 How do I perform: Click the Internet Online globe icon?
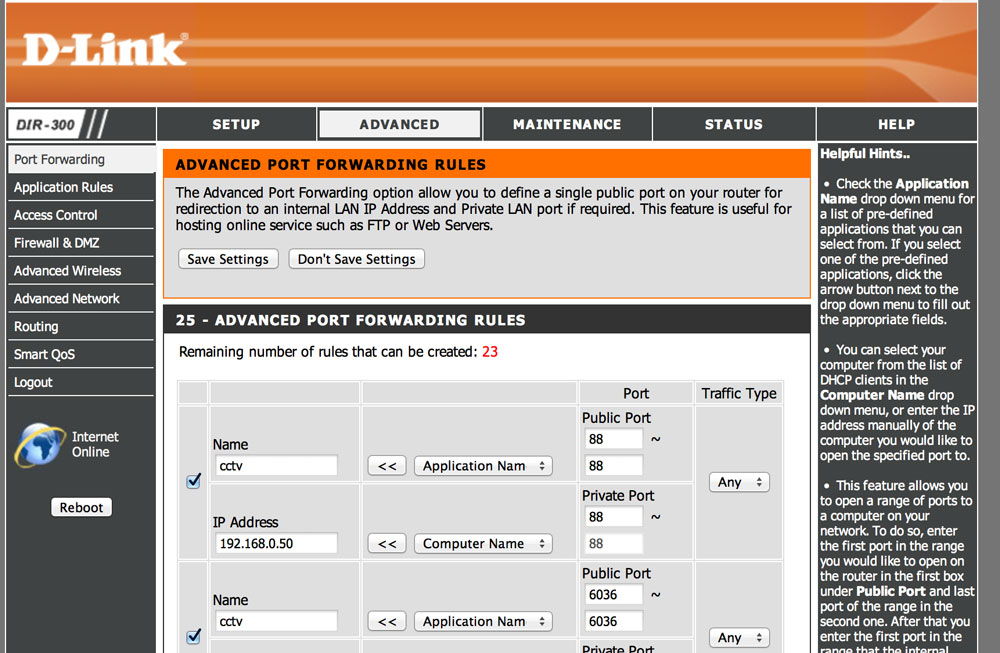tap(40, 445)
